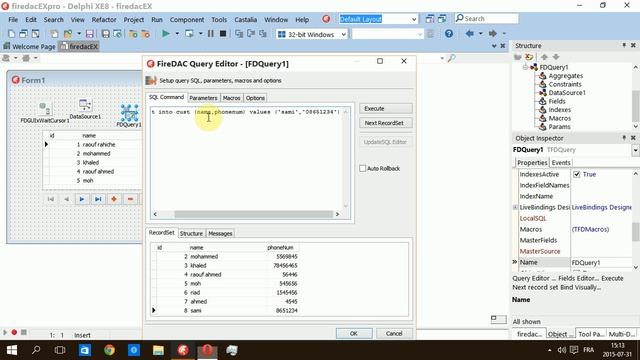Image resolution: width=640 pixels, height=360 pixels.
Task: Click navigator Prior record button on Form1
Action: coord(66,199)
